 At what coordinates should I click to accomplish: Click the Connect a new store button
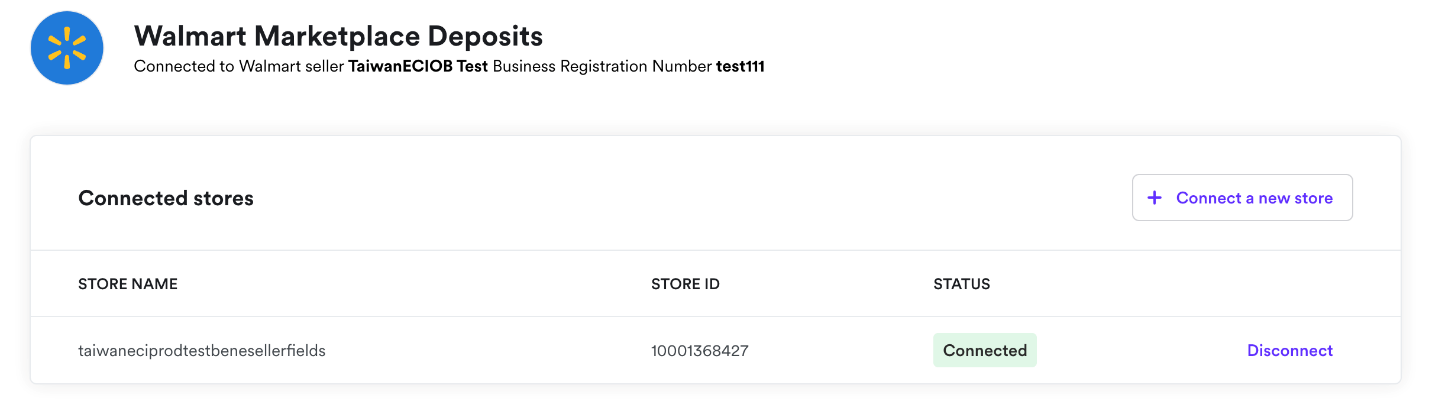[x=1242, y=198]
